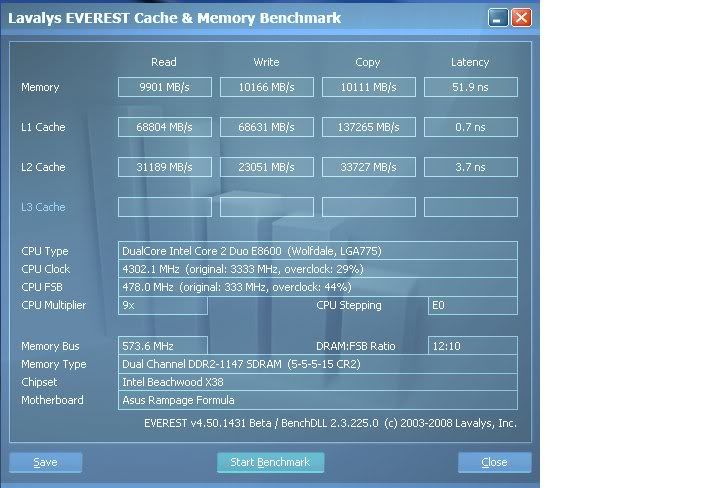Click the L2 Cache Read 31189 MB/s value
Viewport: 720px width, 488px height.
click(165, 167)
